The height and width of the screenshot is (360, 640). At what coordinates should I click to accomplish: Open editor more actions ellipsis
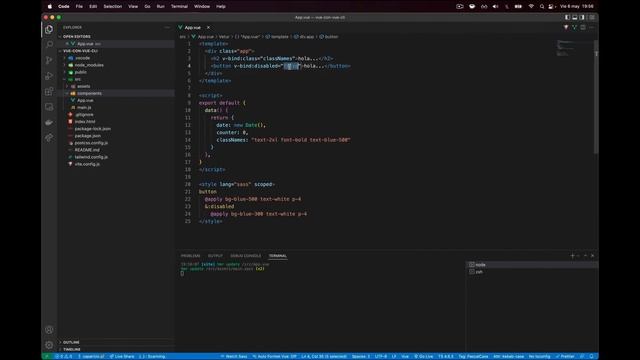click(x=591, y=27)
